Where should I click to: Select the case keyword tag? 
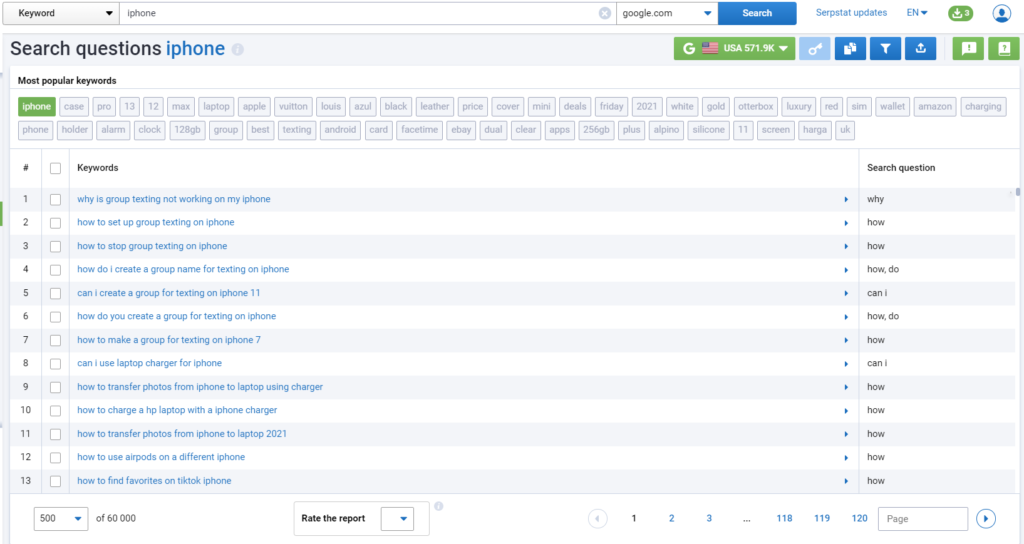point(74,106)
